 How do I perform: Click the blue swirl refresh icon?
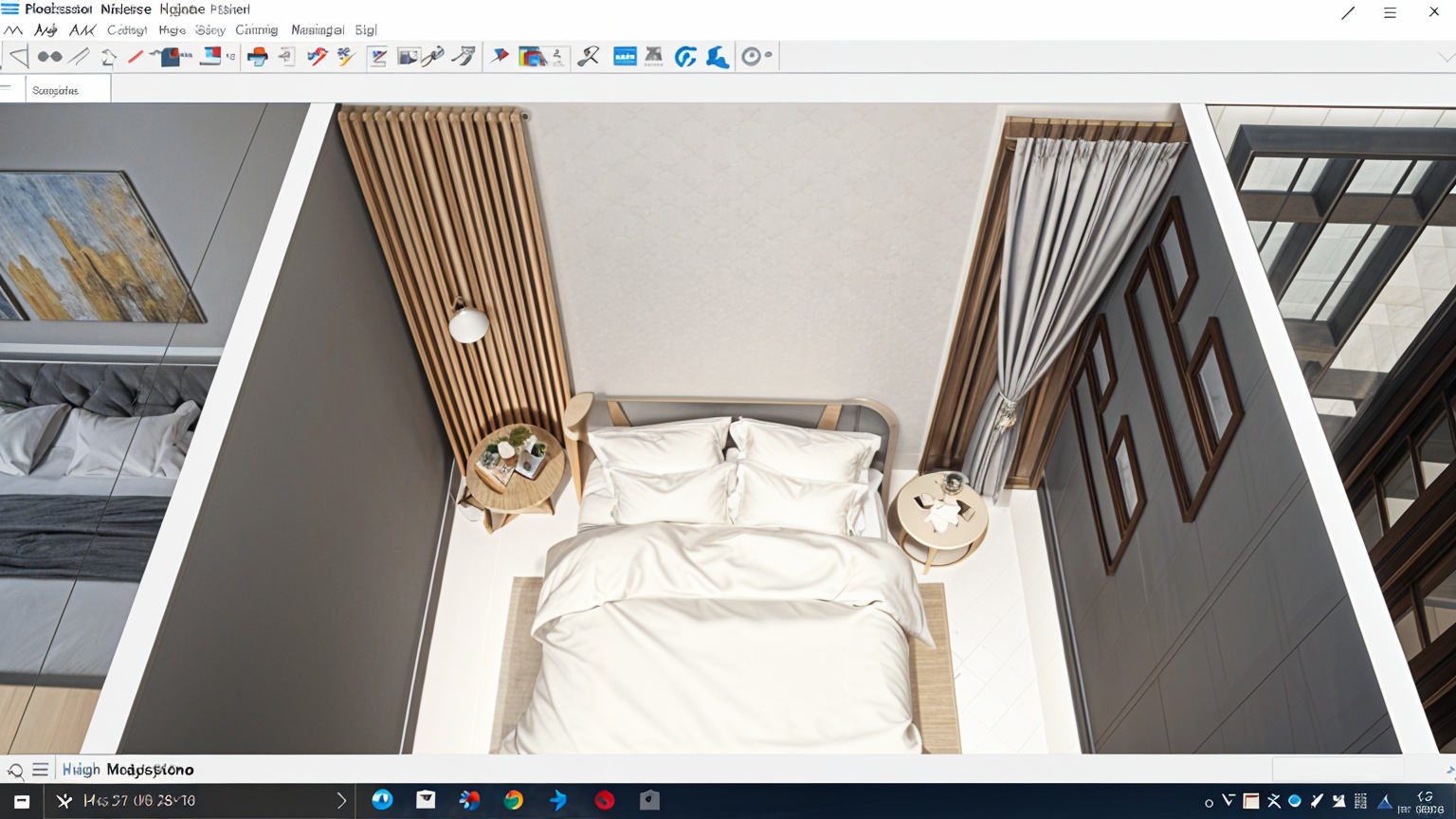[685, 57]
